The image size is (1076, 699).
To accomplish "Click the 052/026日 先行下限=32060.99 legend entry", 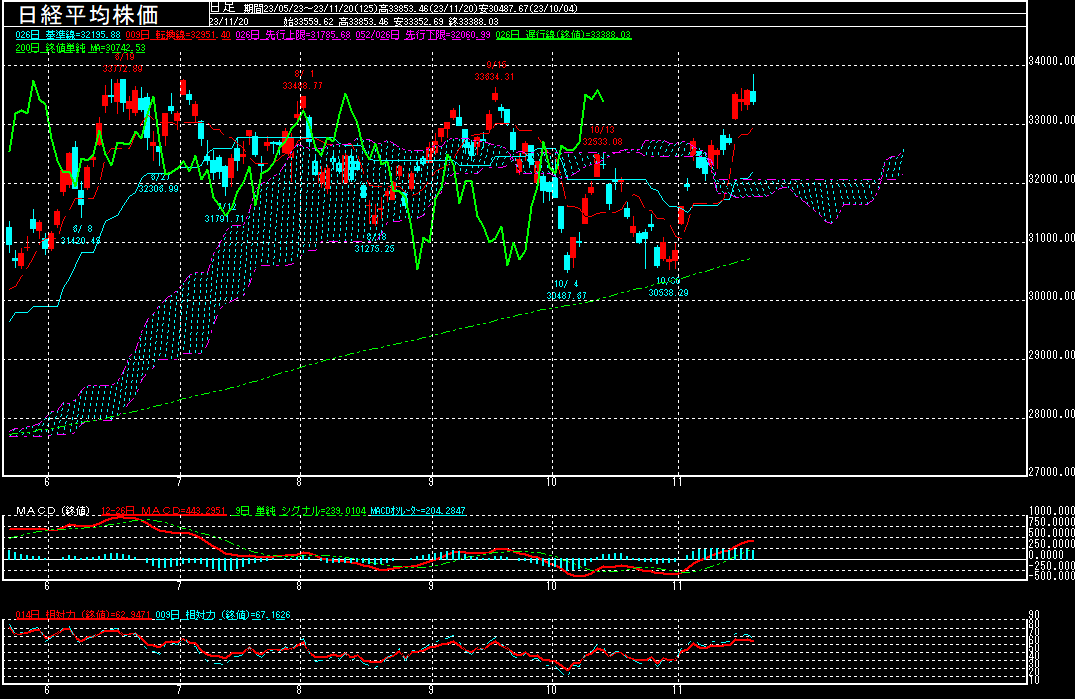I will pos(423,34).
